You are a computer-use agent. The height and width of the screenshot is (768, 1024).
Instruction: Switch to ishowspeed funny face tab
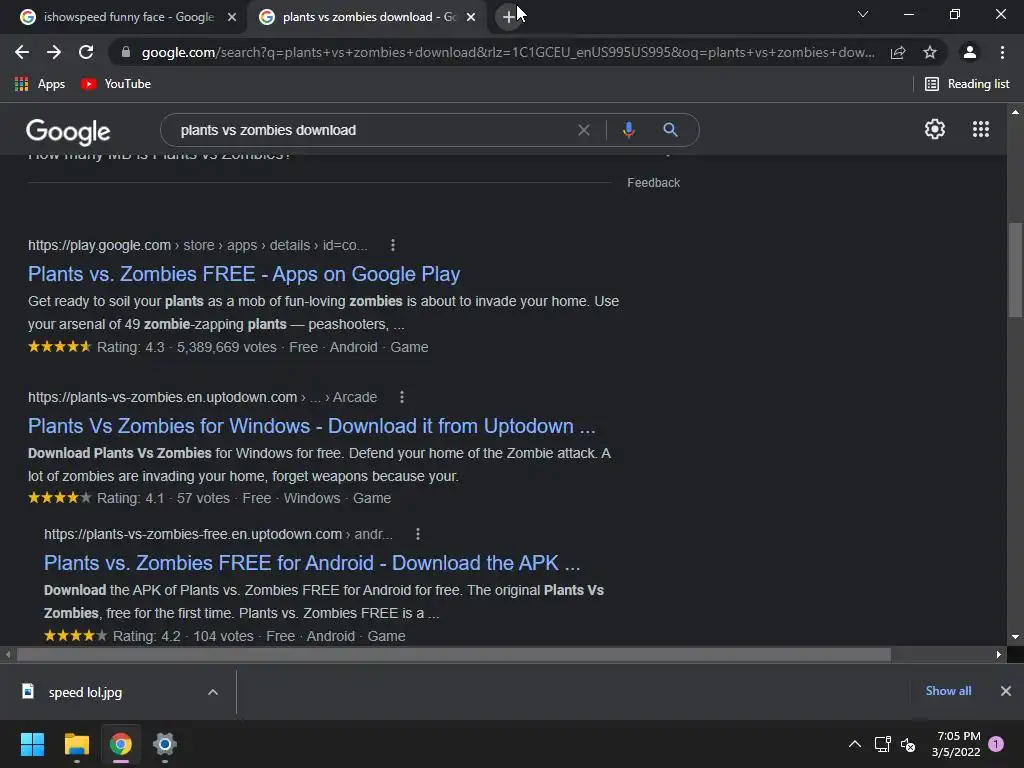point(129,17)
